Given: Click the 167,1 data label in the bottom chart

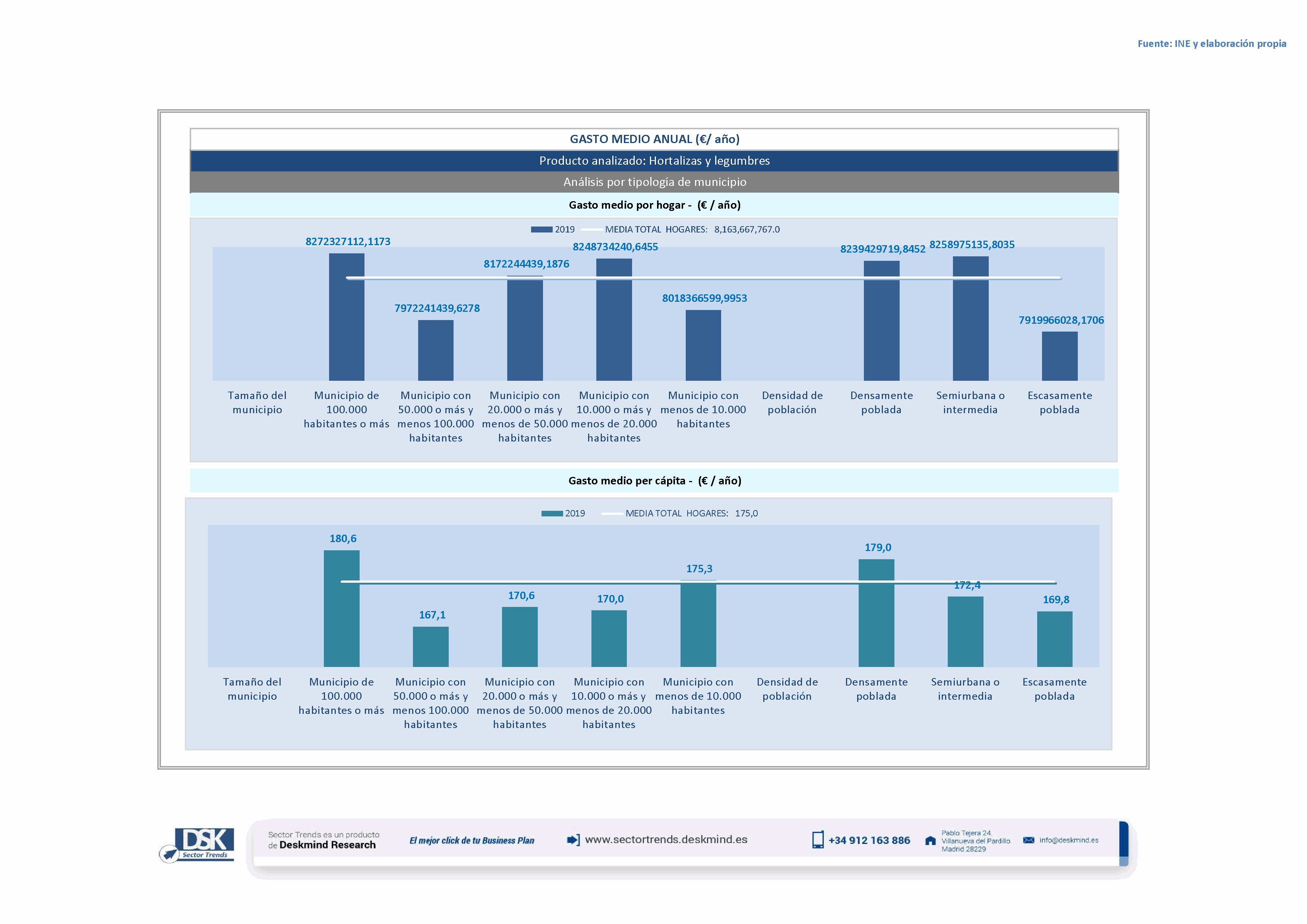Looking at the screenshot, I should pyautogui.click(x=432, y=614).
